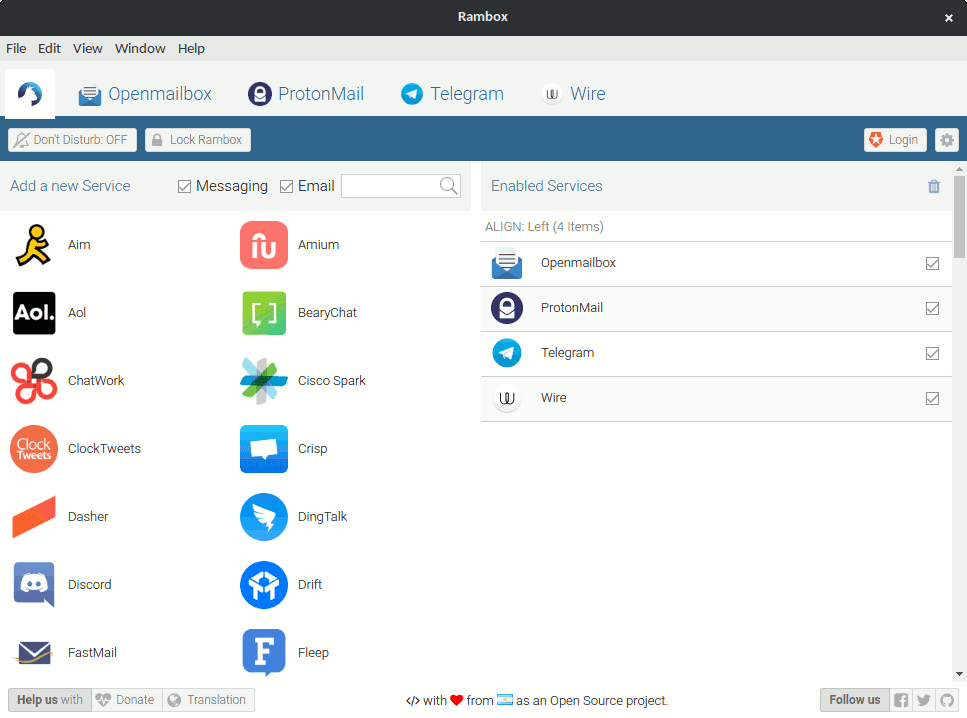Collapse the ALIGN: Left (4 Items) group
Image resolution: width=967 pixels, height=718 pixels.
pos(544,226)
